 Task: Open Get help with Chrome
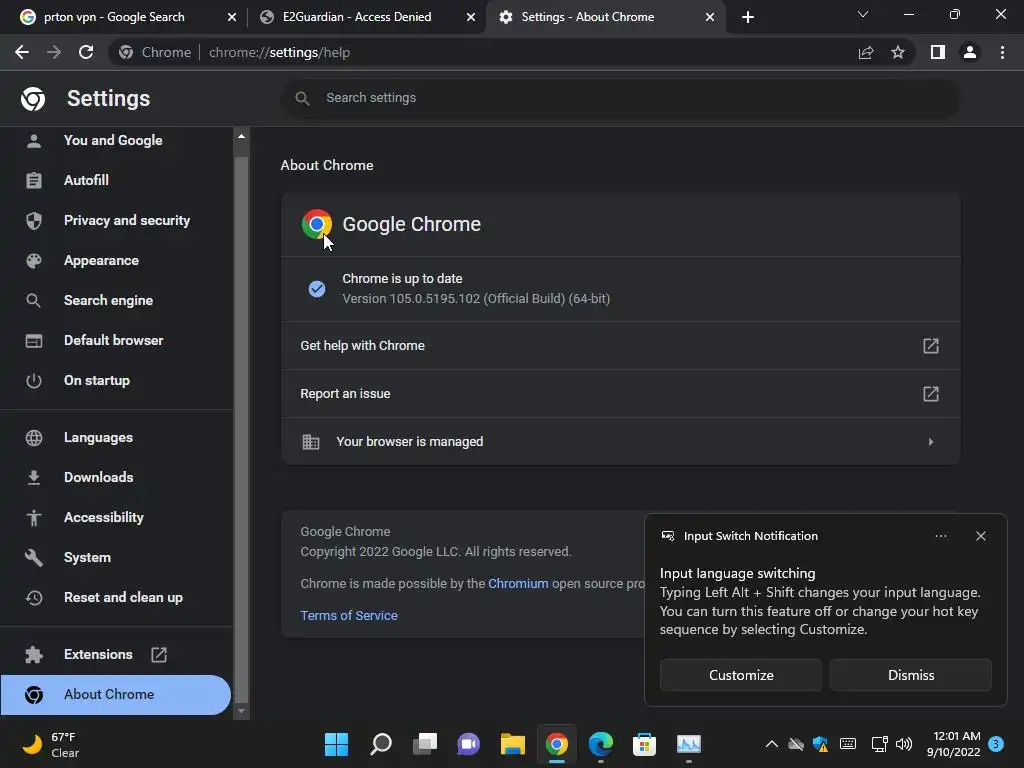620,345
